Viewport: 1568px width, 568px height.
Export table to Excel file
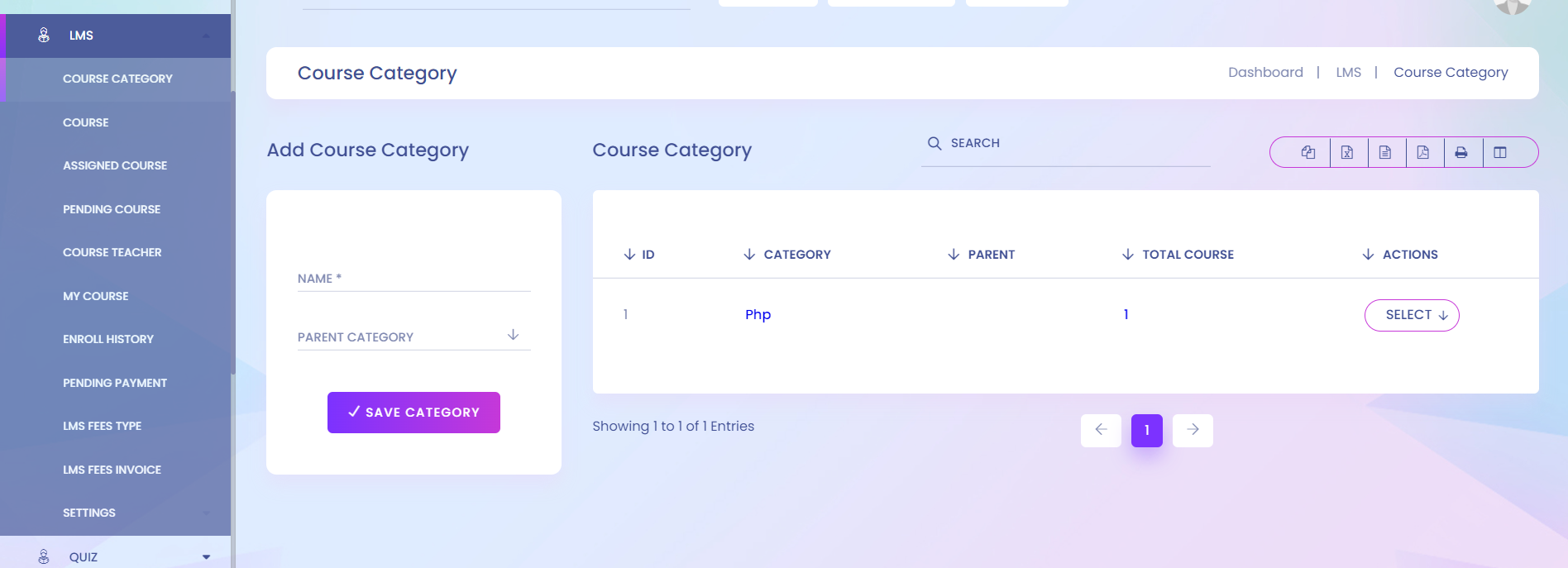(x=1347, y=152)
